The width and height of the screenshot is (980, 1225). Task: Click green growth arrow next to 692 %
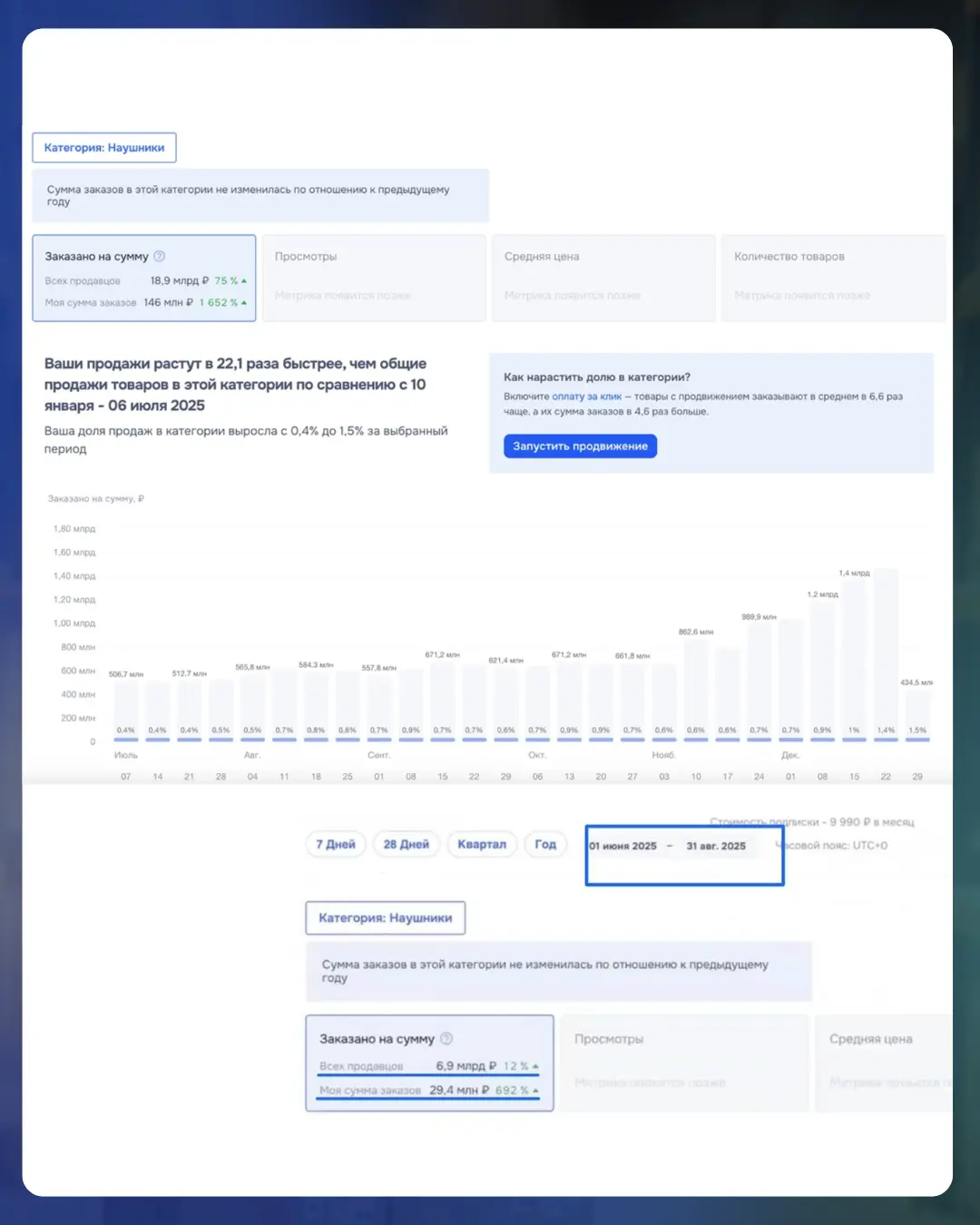pyautogui.click(x=535, y=1091)
